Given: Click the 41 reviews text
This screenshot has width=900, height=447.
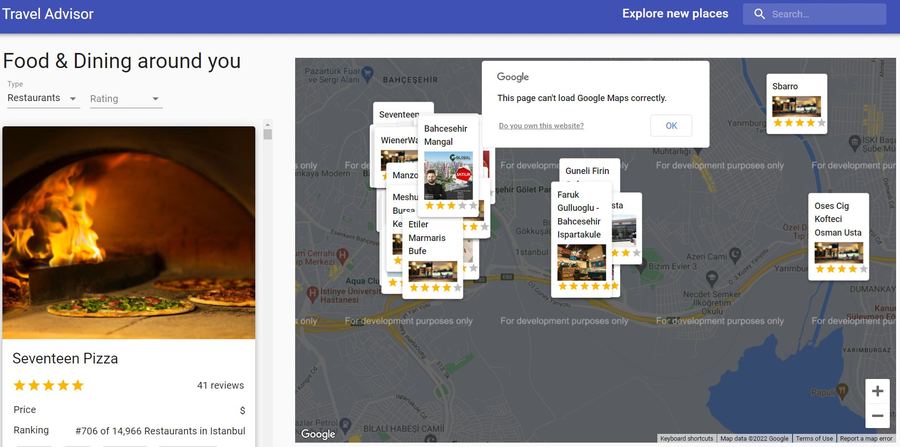Looking at the screenshot, I should pos(220,386).
